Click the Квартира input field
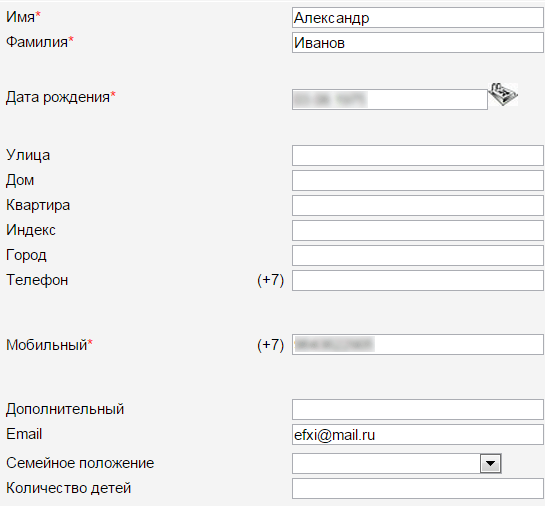The width and height of the screenshot is (545, 506). [x=418, y=205]
